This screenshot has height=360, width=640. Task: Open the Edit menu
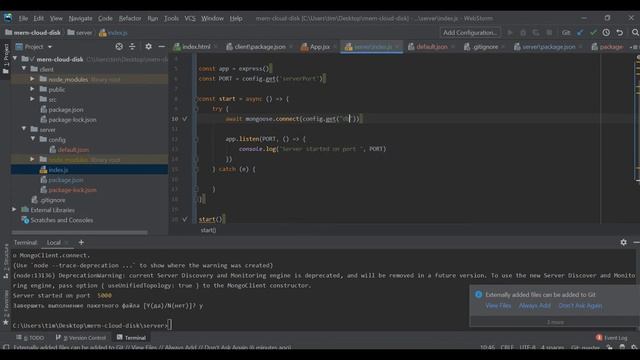click(x=38, y=18)
